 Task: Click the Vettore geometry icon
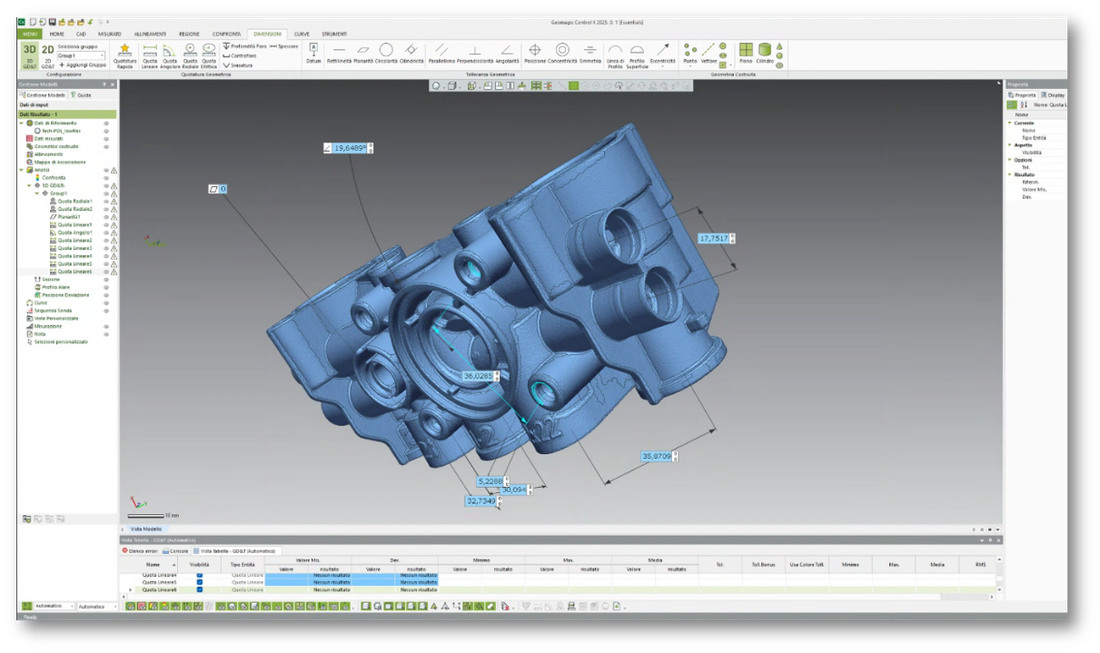tap(709, 49)
